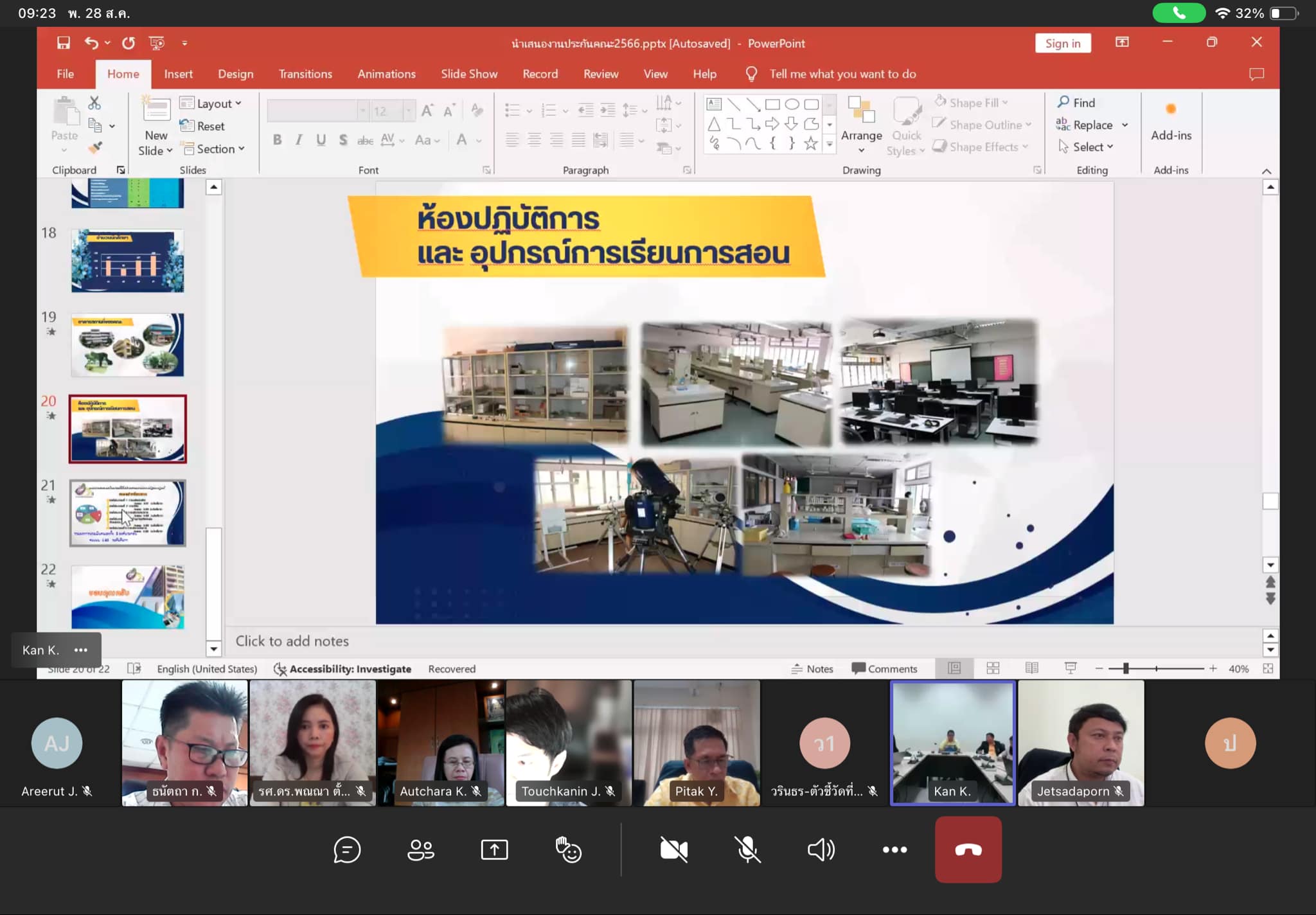The image size is (1316, 915).
Task: Turn on the camera
Action: (x=673, y=849)
